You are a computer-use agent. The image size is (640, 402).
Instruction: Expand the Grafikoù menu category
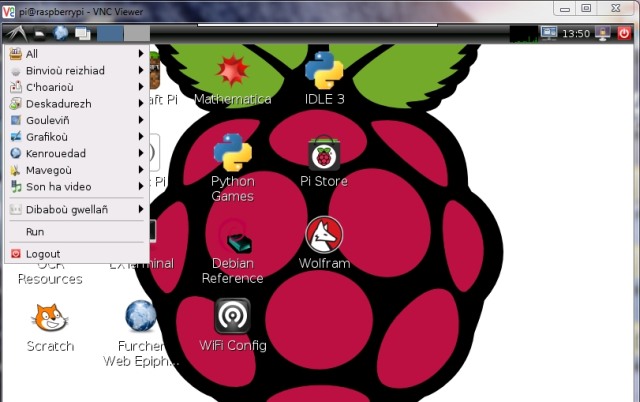[76, 136]
